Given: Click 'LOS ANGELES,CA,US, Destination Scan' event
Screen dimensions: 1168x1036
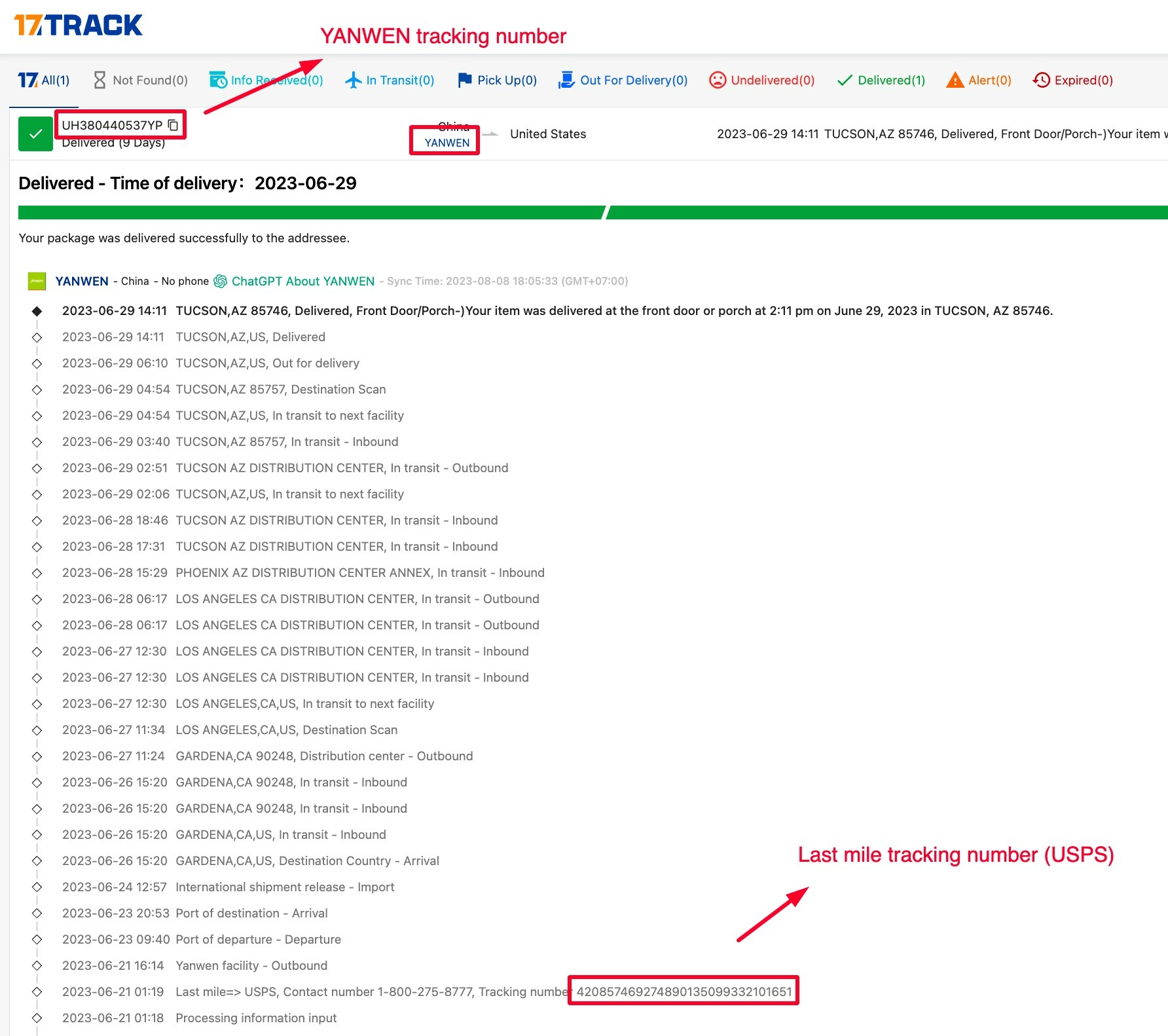Looking at the screenshot, I should coord(286,730).
